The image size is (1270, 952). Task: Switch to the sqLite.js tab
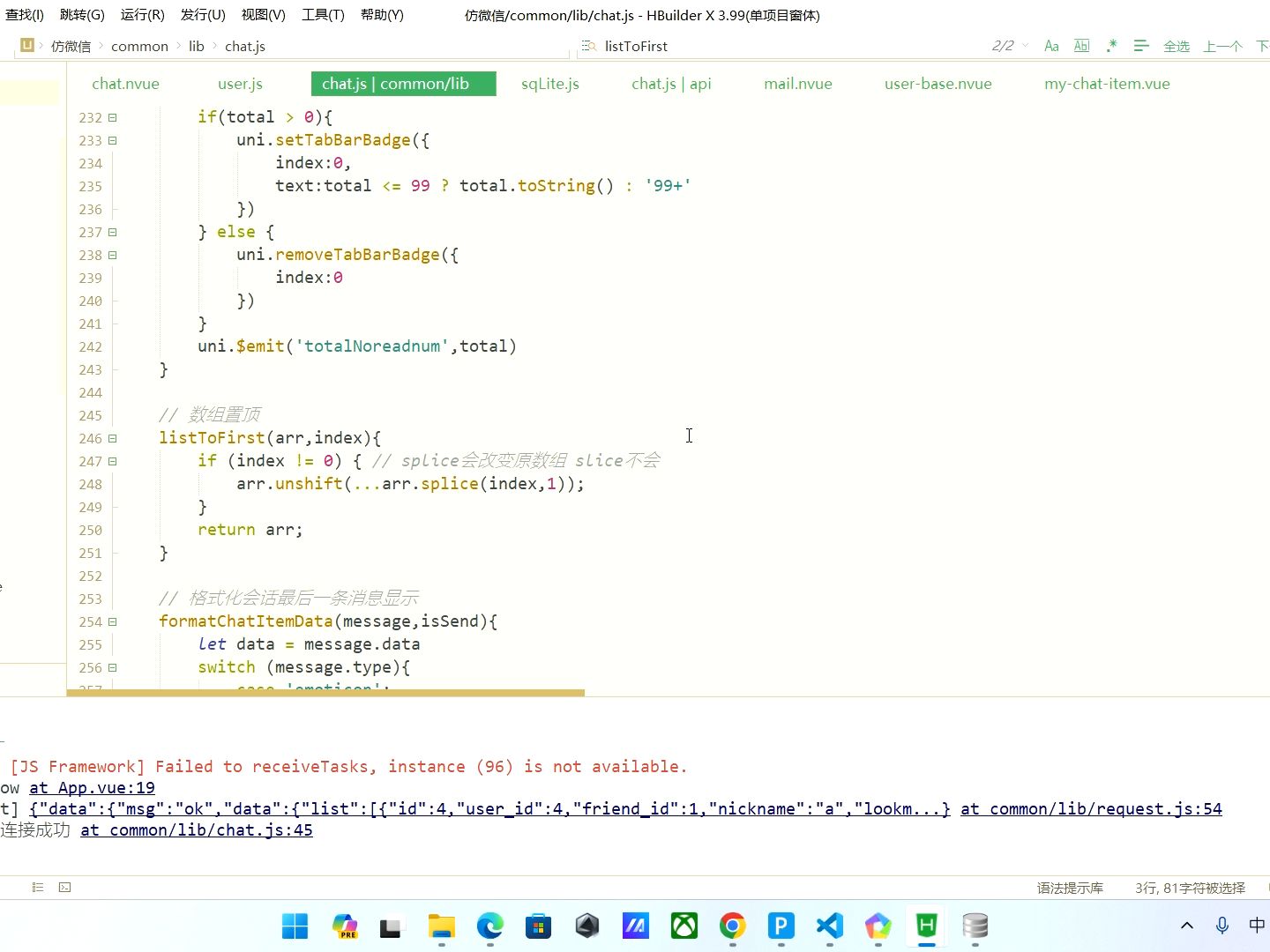(549, 84)
